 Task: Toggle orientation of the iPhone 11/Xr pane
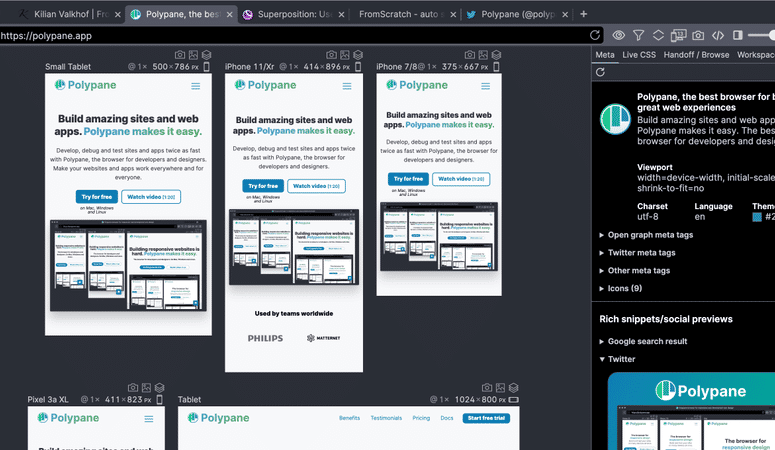pos(358,66)
